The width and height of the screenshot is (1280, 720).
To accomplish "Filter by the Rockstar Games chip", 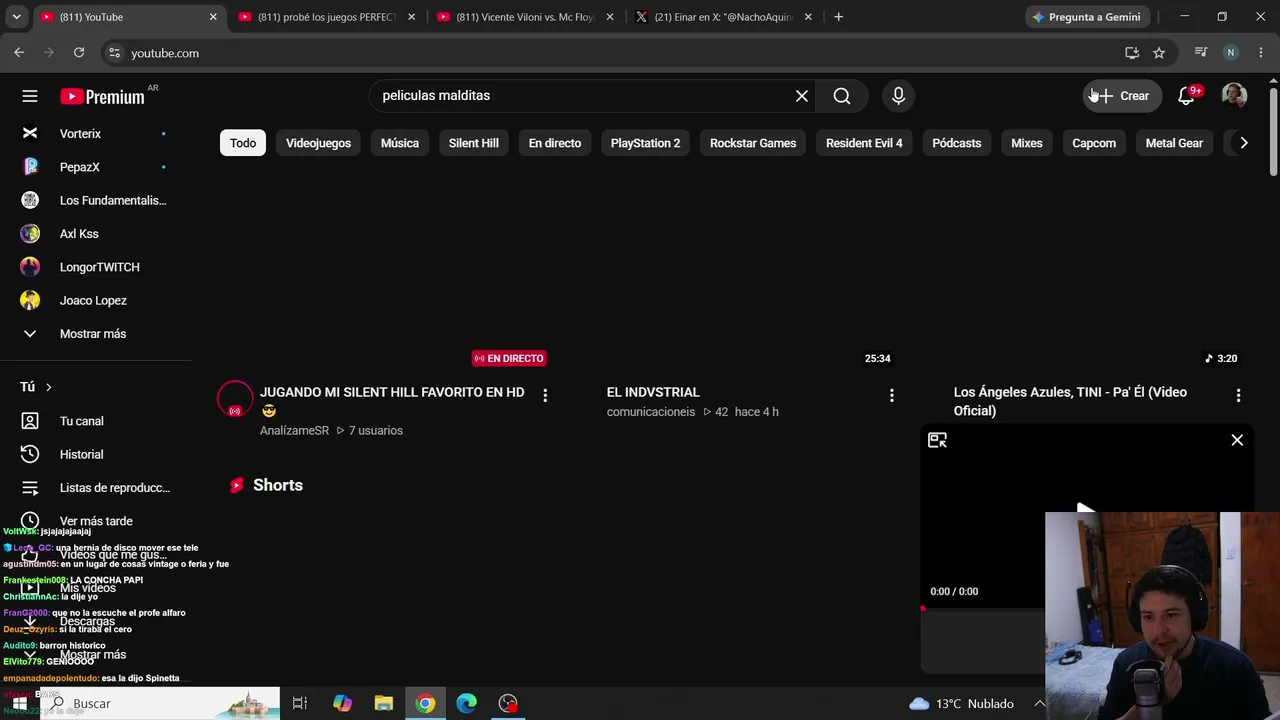I will [753, 143].
